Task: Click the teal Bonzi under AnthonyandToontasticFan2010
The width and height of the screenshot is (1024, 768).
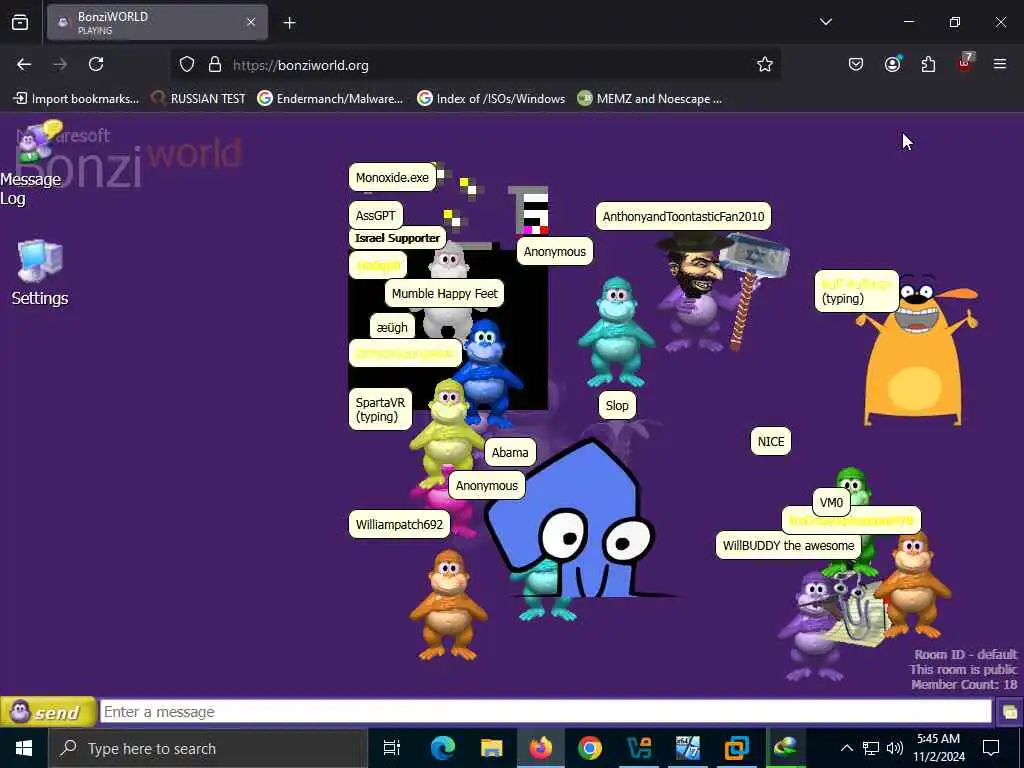Action: [615, 333]
